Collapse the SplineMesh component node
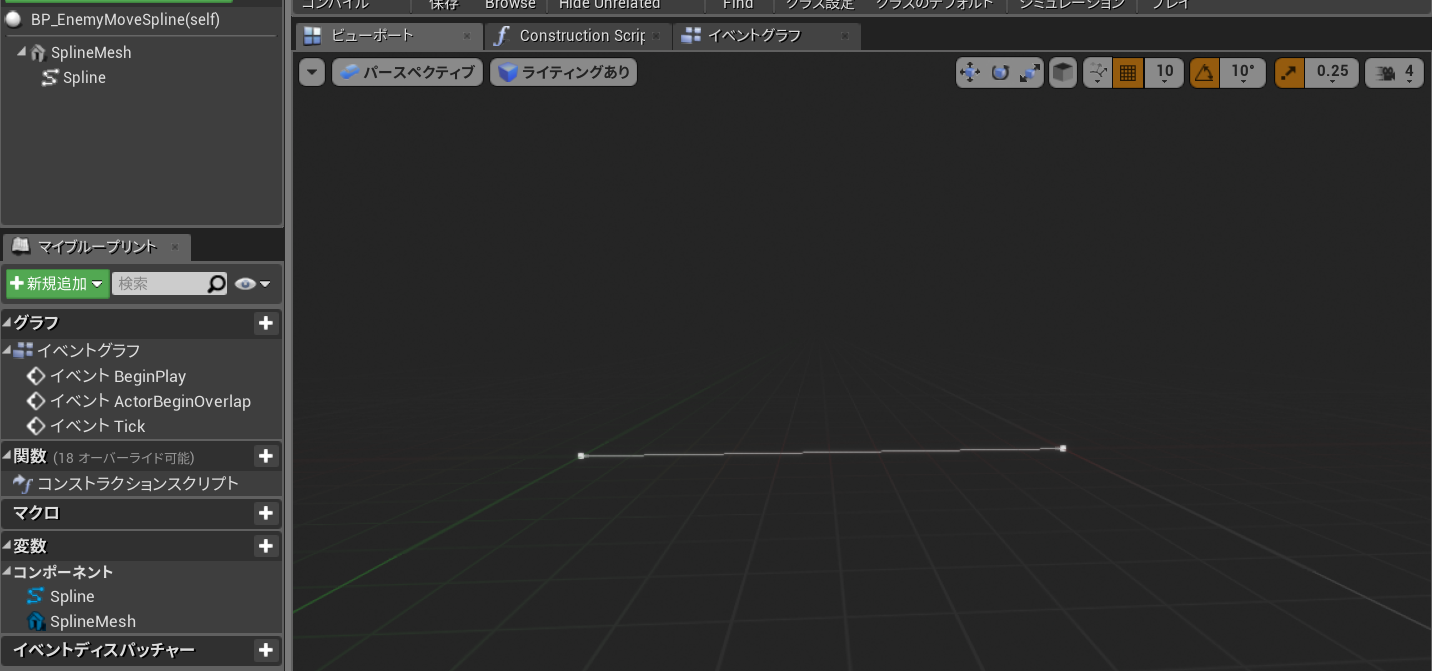 coord(21,52)
